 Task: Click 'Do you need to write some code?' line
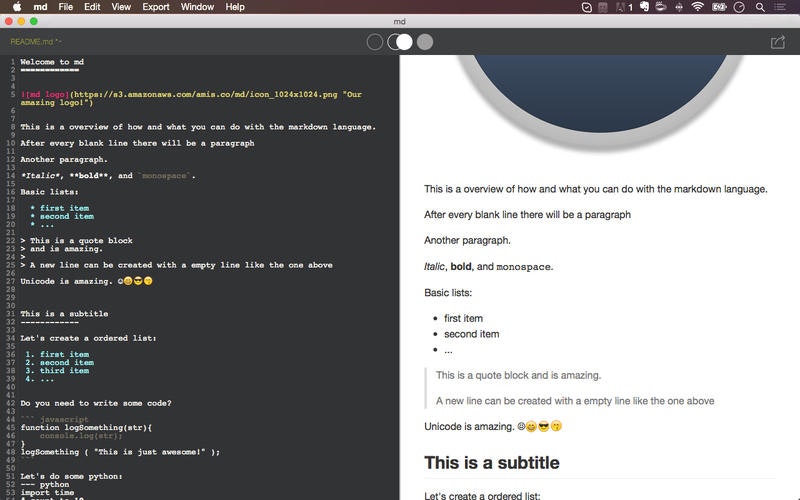(96, 403)
